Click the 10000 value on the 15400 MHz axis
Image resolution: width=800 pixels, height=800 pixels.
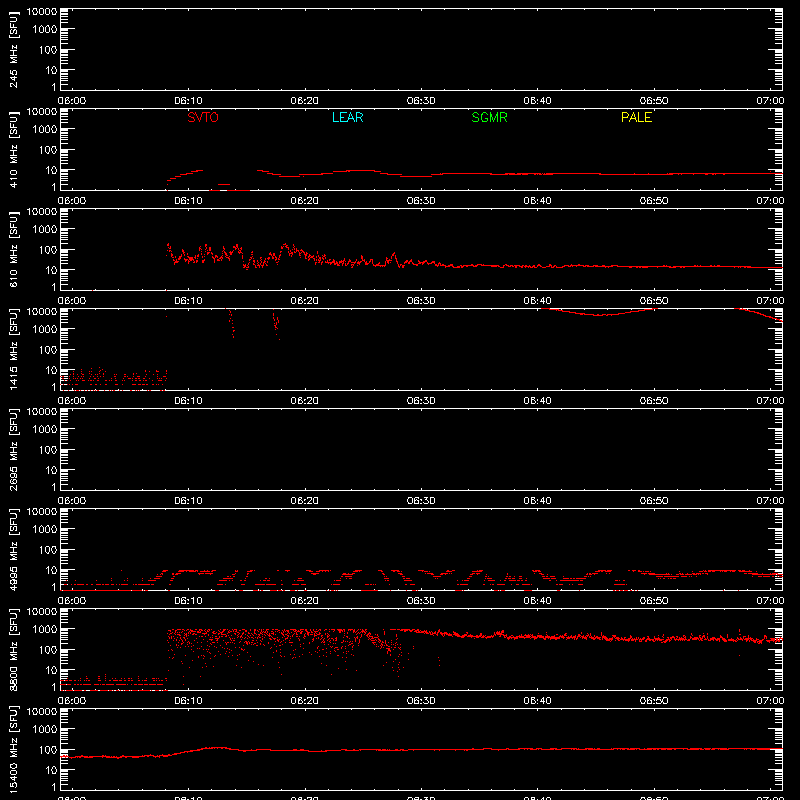42,712
